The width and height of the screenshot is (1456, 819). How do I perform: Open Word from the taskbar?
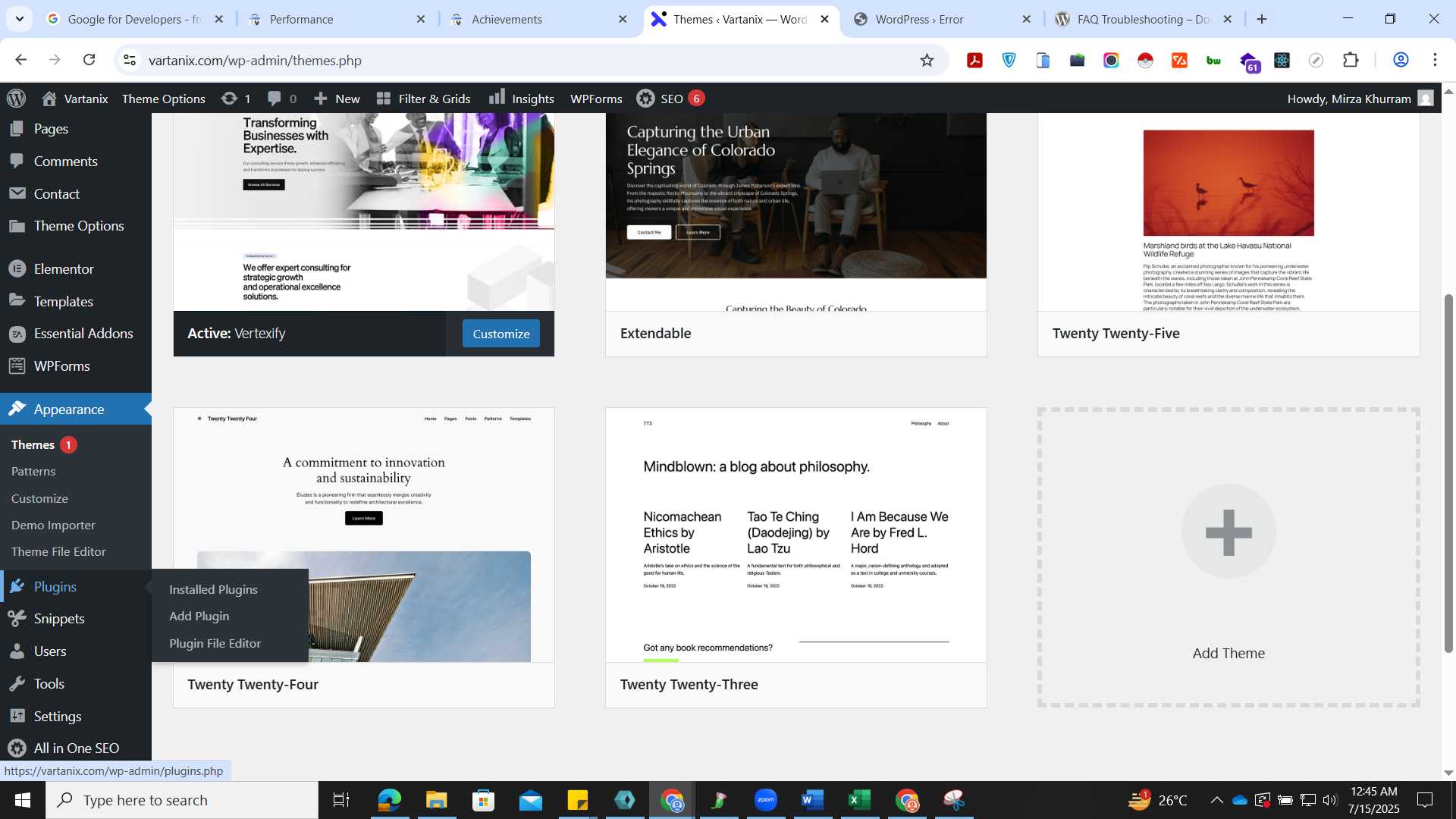812,800
